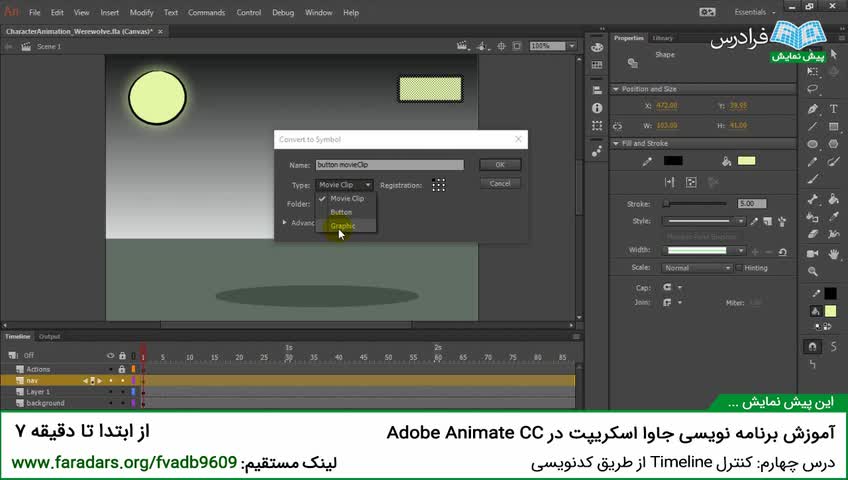This screenshot has height=480, width=848.
Task: Click the yellow fill swatch in Properties
Action: tap(746, 161)
